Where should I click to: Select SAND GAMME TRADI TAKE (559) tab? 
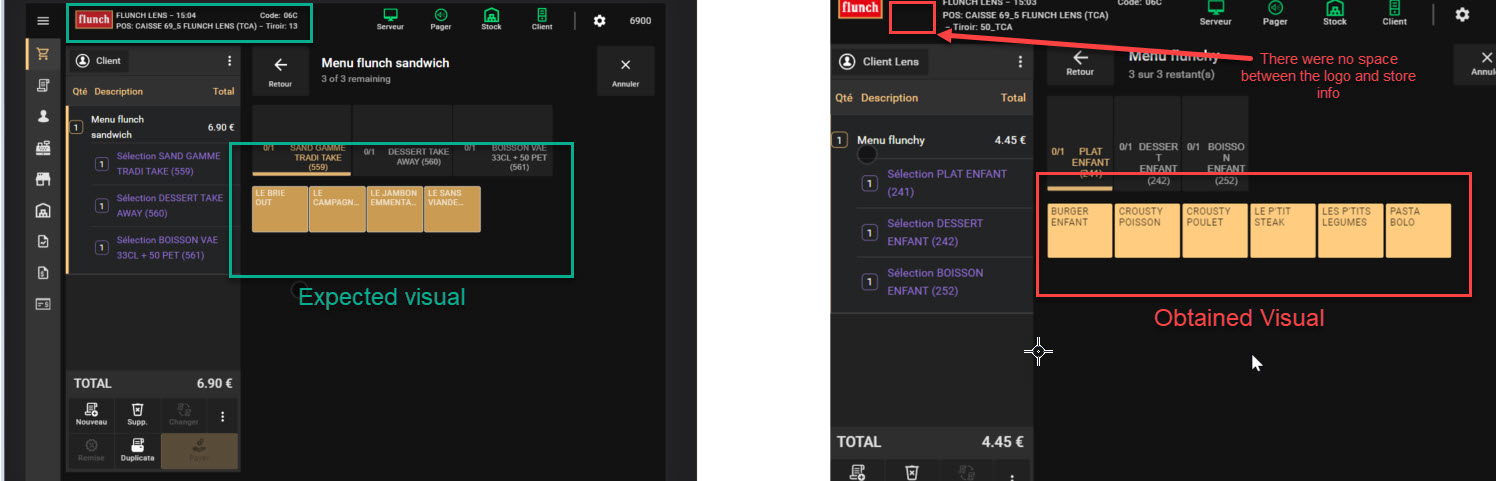point(302,141)
